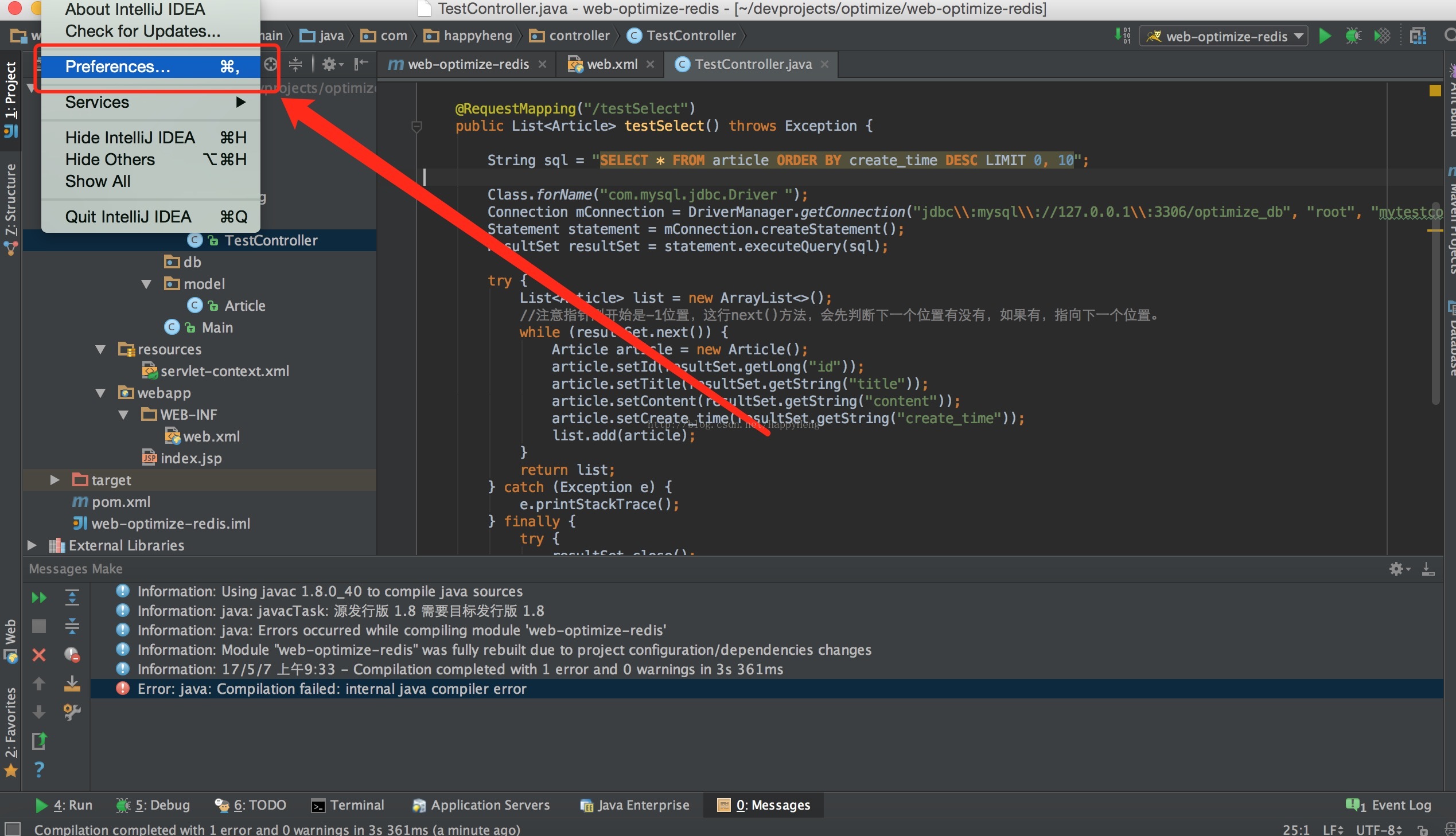Open the 4: Run tool window

click(64, 805)
